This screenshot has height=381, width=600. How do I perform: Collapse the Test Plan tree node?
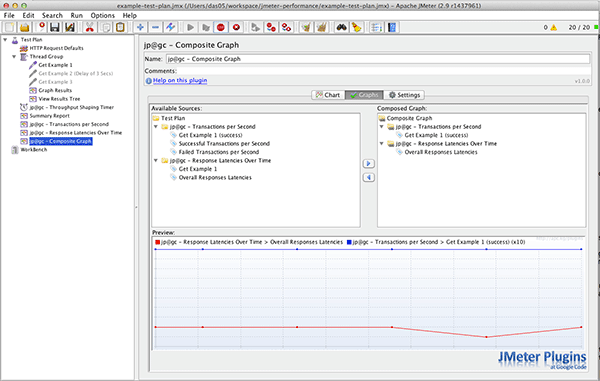click(5, 39)
